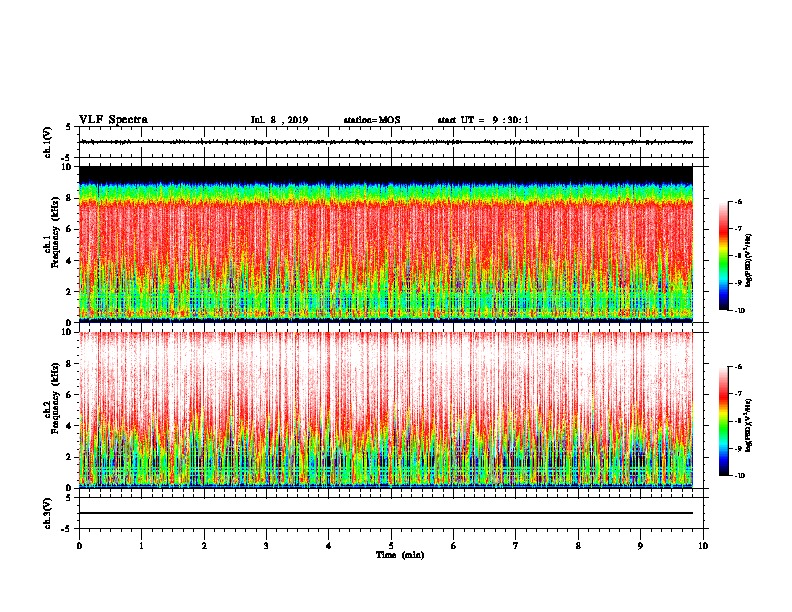Click time axis tick label "4"

[x=329, y=546]
